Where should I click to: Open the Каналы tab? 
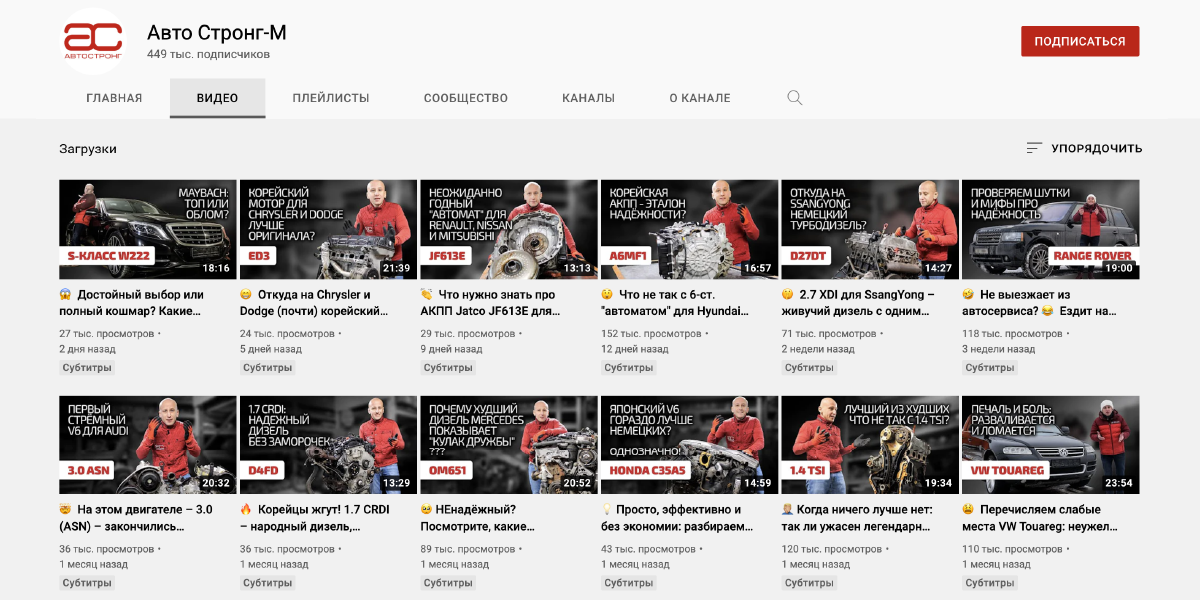click(588, 98)
